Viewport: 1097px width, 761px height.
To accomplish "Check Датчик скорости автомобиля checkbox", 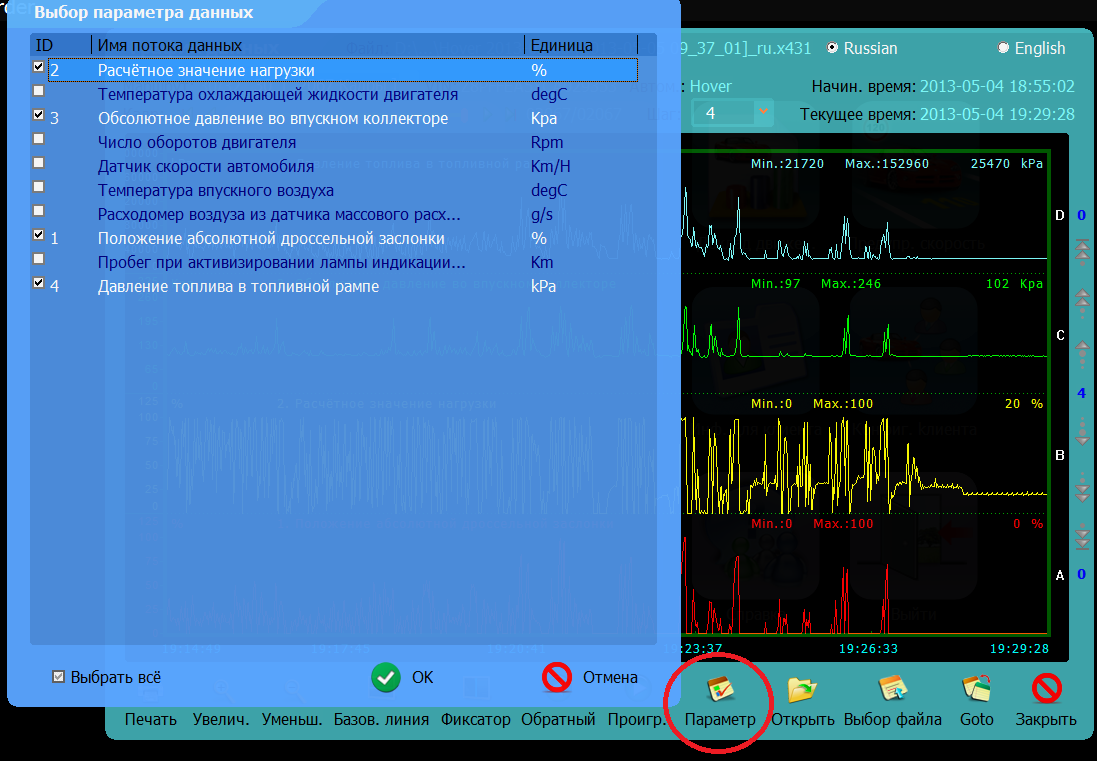I will (x=38, y=162).
